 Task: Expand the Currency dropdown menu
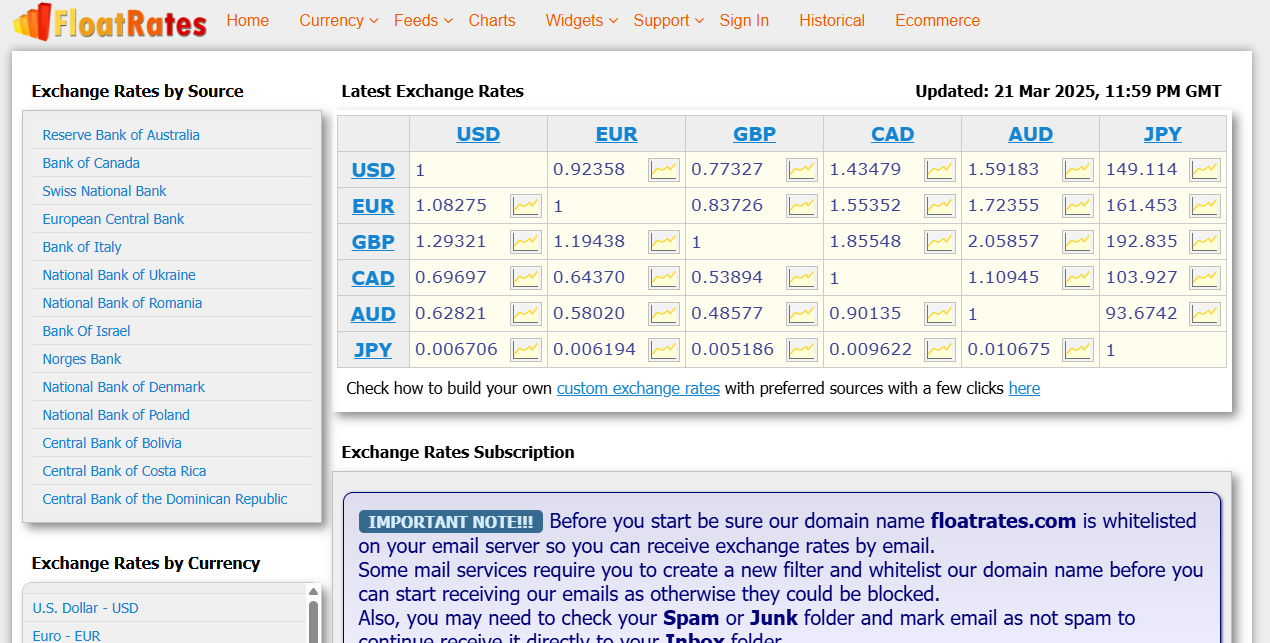coord(339,20)
